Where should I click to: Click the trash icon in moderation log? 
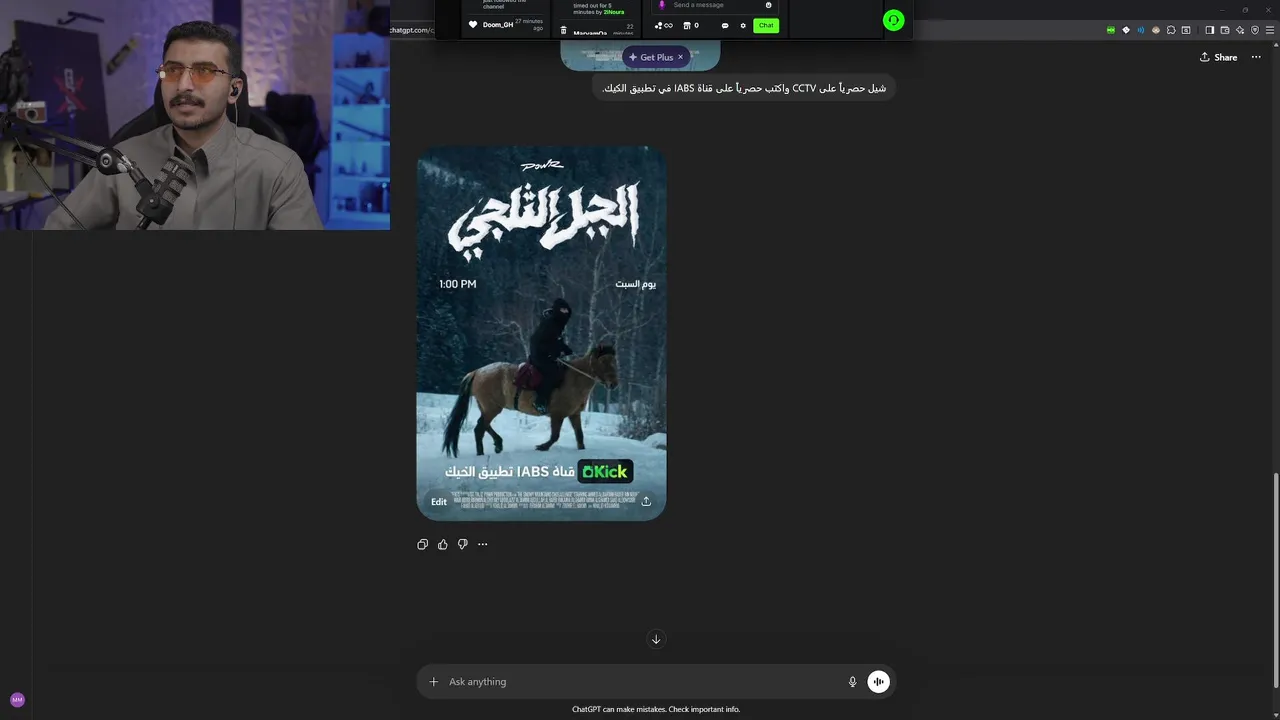point(563,31)
